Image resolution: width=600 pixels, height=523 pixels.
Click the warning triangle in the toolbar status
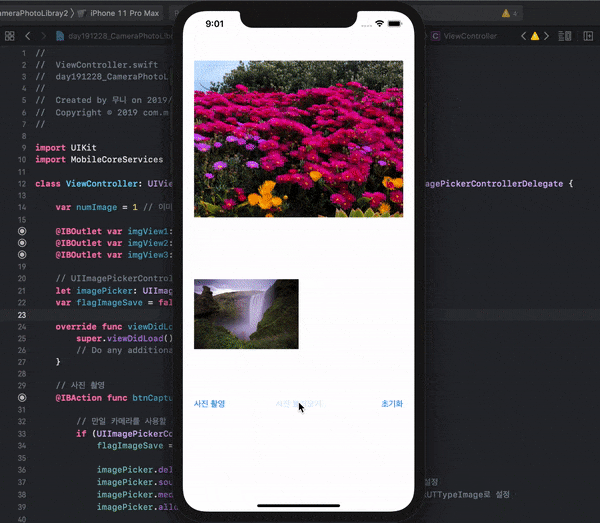(506, 13)
